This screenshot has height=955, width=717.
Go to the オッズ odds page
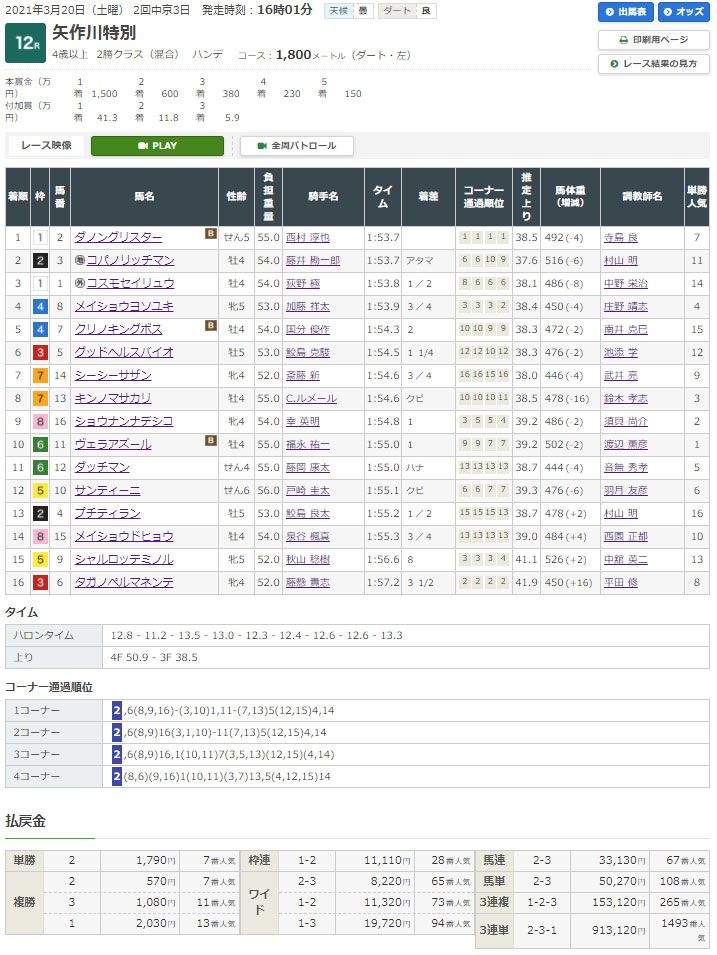(682, 12)
